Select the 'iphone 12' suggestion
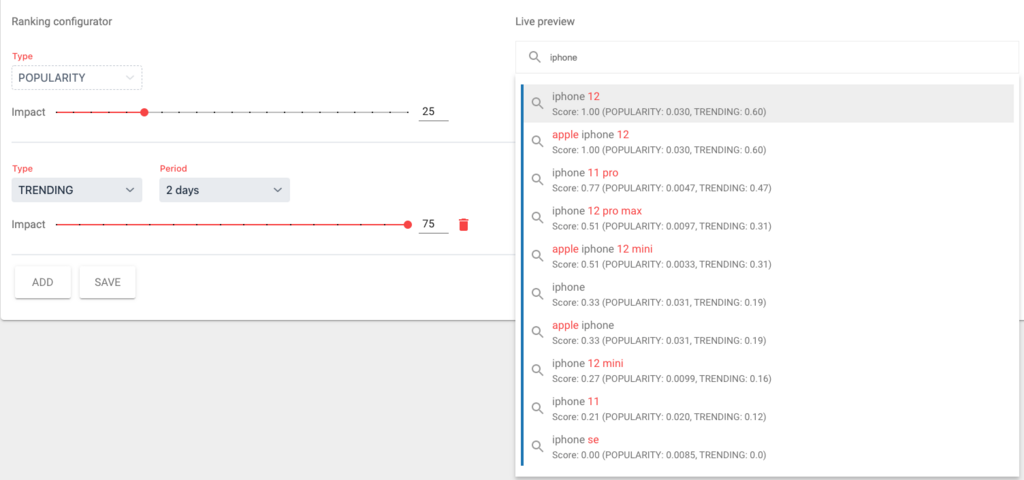Image resolution: width=1024 pixels, height=480 pixels. (x=769, y=104)
